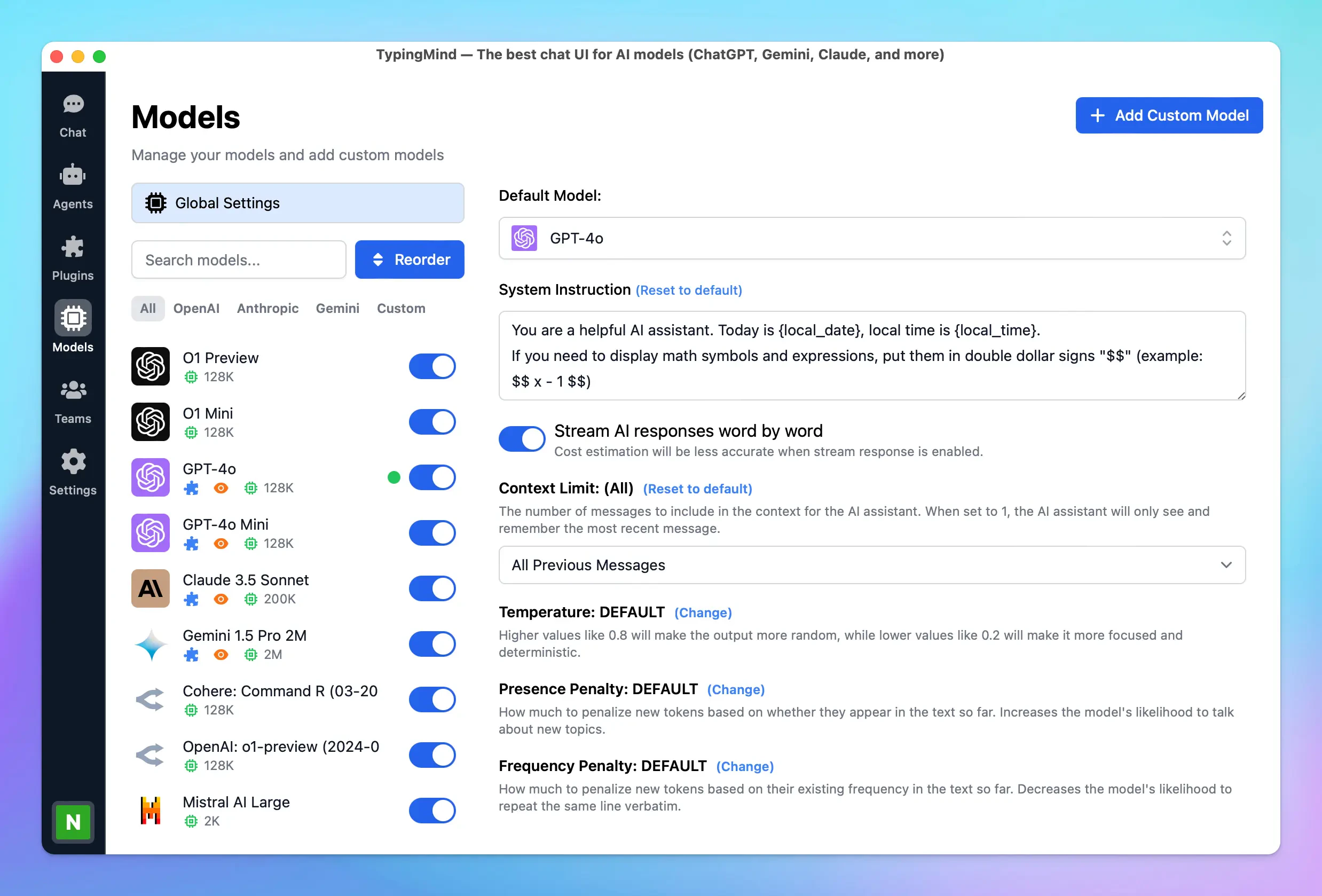This screenshot has height=896, width=1322.
Task: Turn off the Cohere Command R toggle
Action: (x=432, y=699)
